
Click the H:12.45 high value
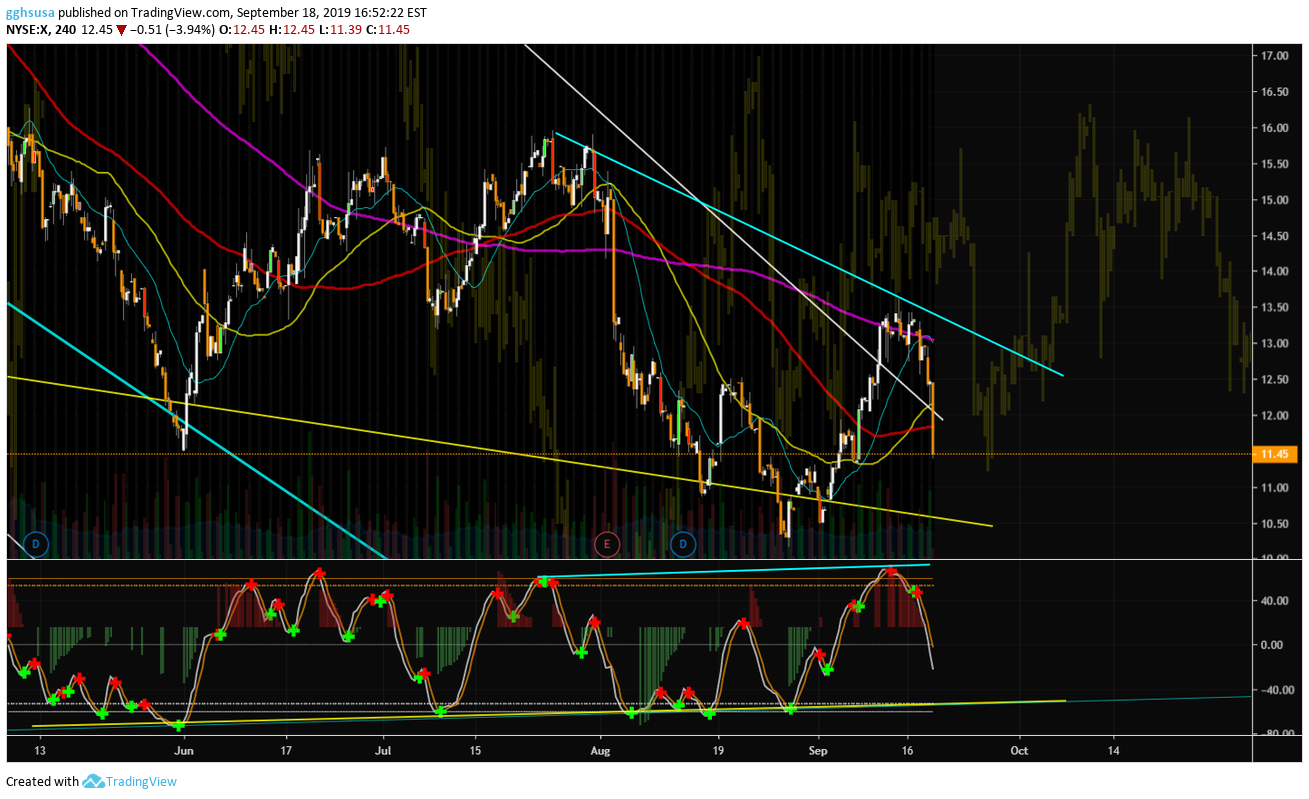point(292,30)
